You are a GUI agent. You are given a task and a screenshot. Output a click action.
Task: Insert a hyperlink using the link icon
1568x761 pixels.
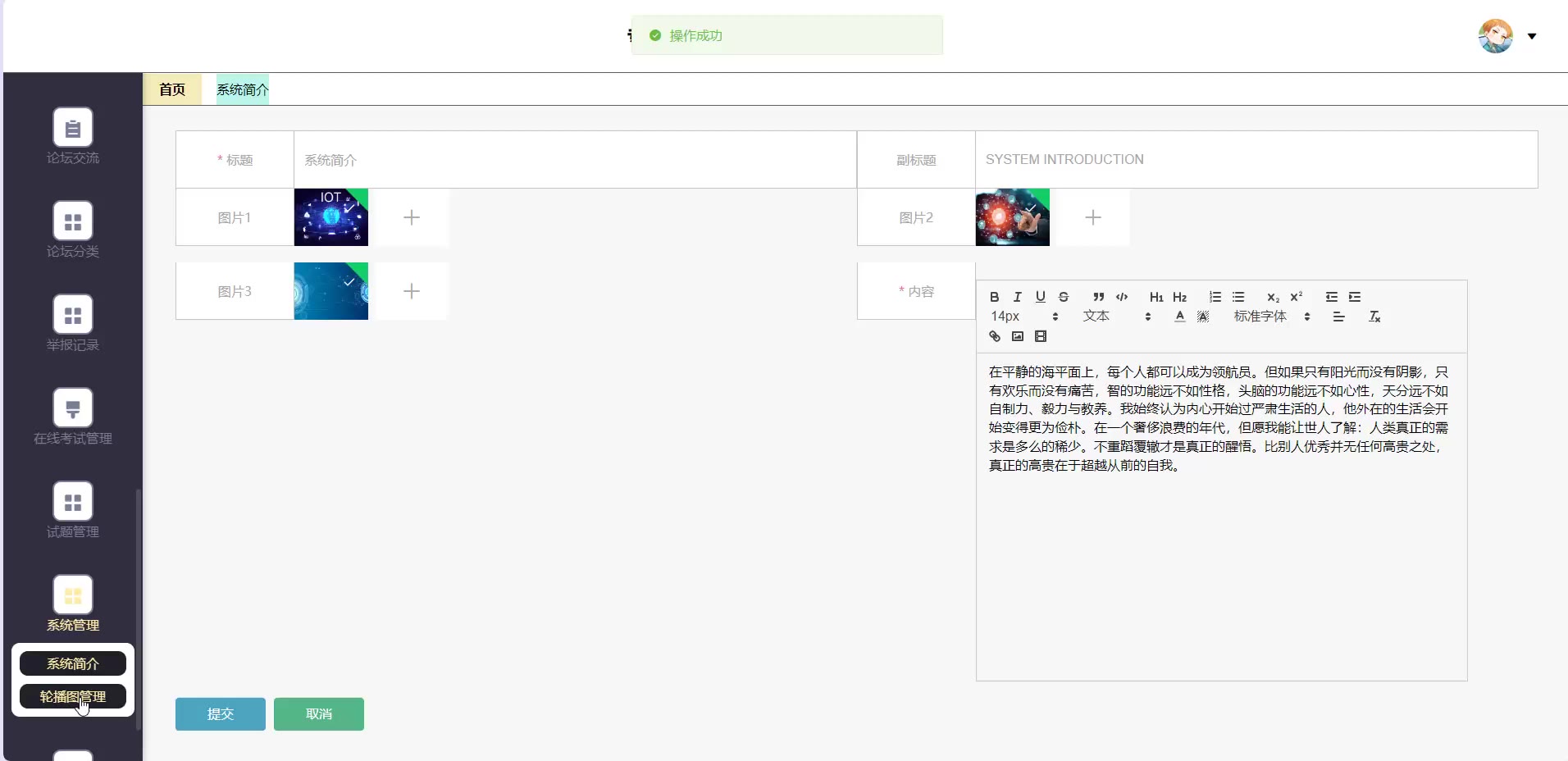pyautogui.click(x=994, y=336)
